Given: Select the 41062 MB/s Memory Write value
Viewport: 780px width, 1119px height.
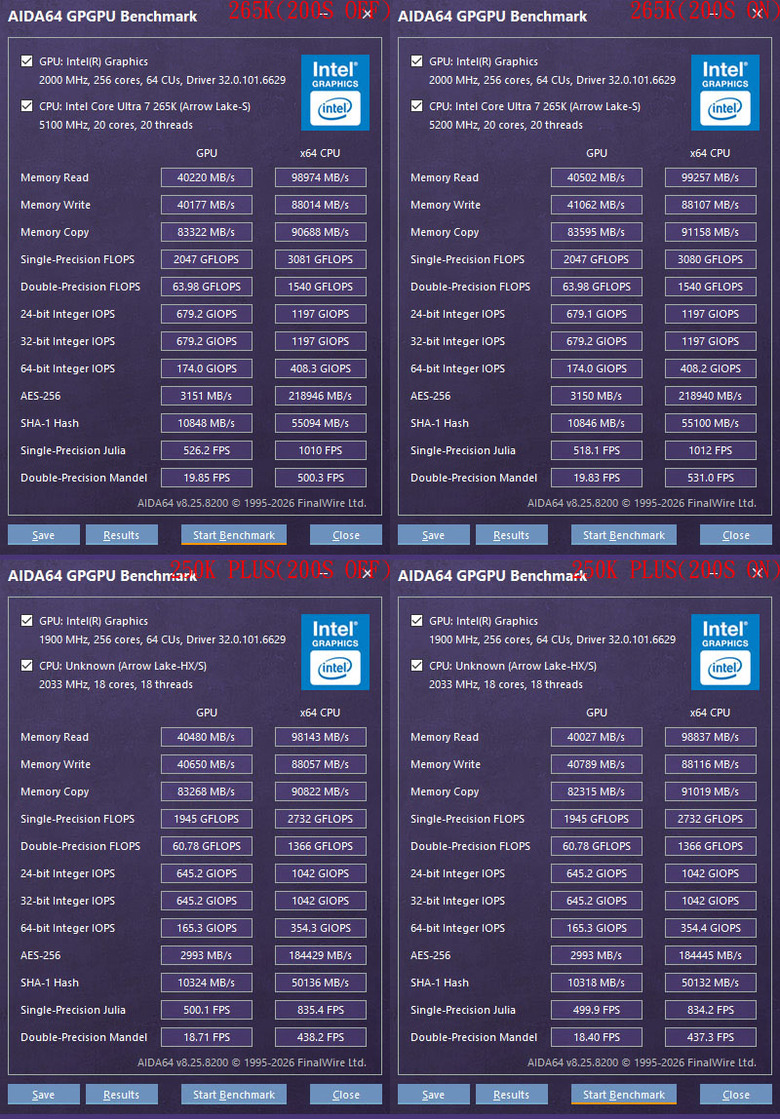Looking at the screenshot, I should (597, 205).
